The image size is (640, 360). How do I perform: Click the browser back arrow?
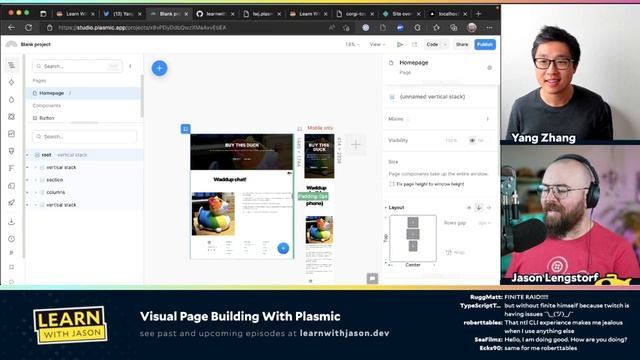pos(11,28)
